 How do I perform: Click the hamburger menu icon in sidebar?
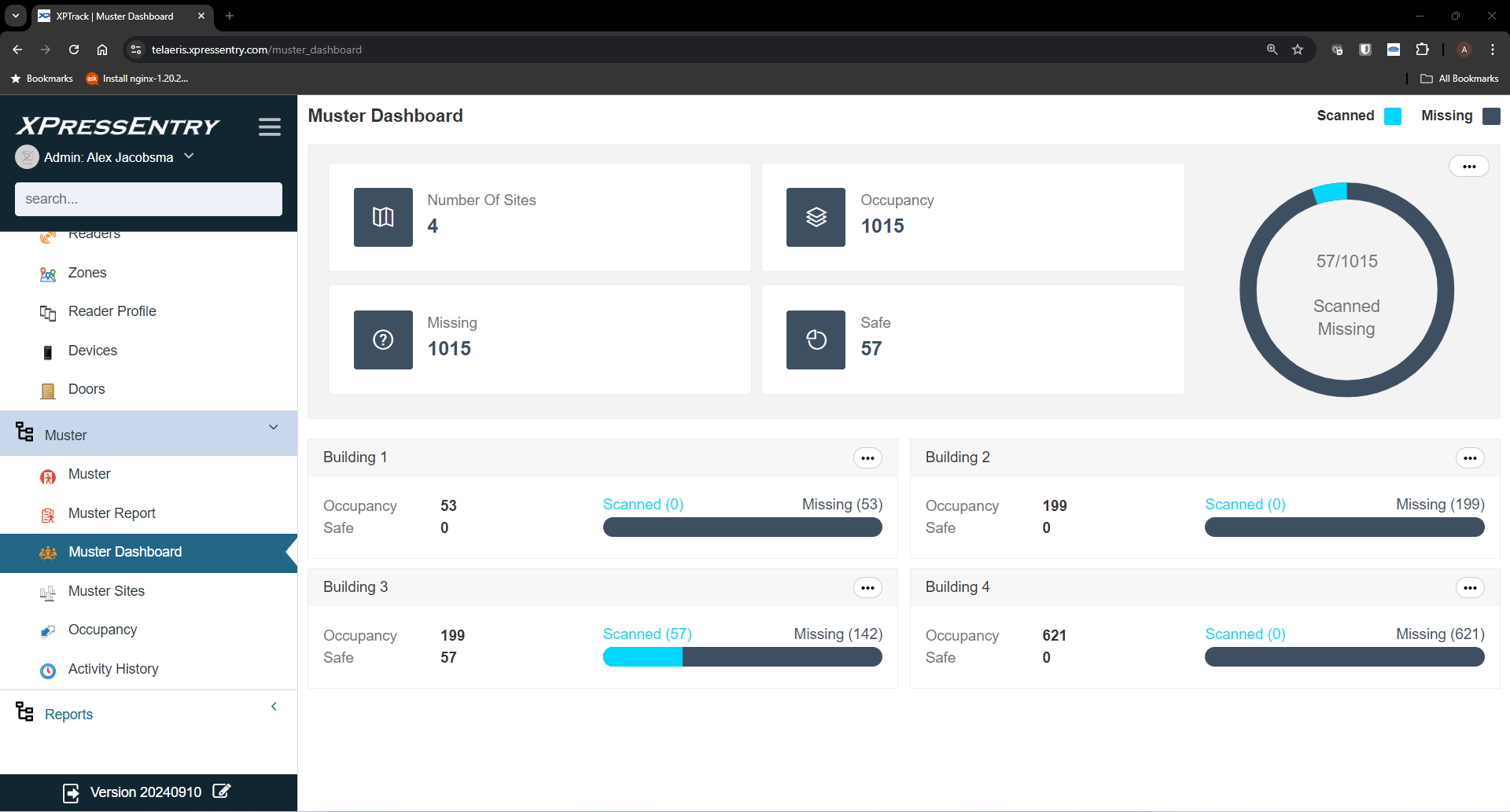(x=269, y=127)
